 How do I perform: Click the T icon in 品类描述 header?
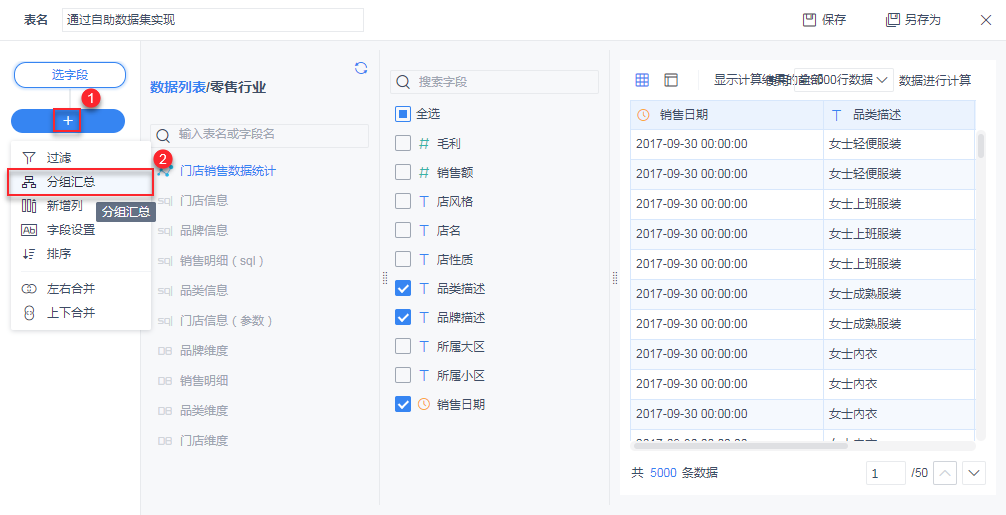click(x=837, y=115)
